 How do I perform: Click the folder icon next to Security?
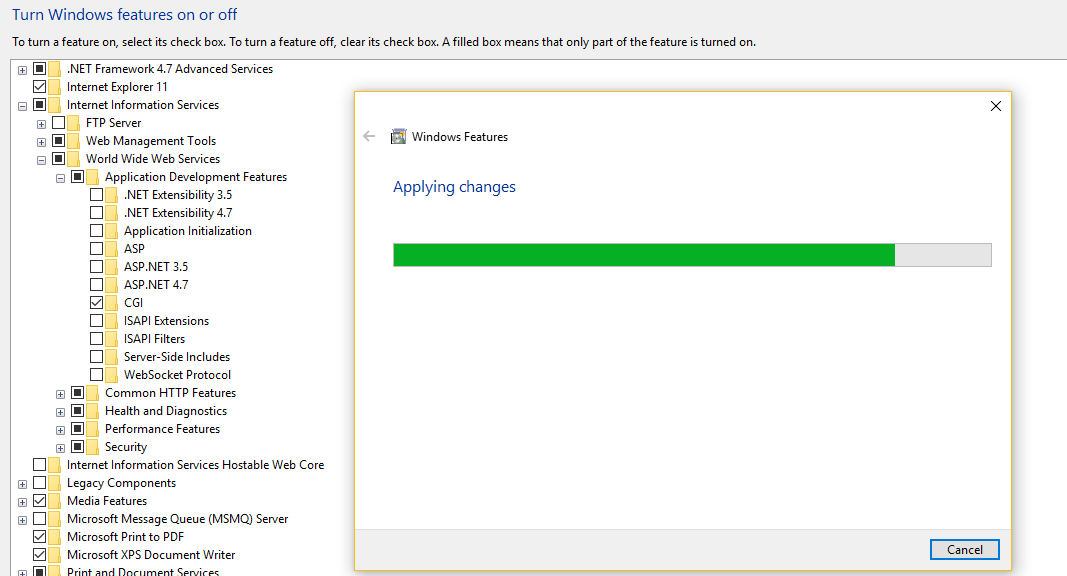click(93, 447)
